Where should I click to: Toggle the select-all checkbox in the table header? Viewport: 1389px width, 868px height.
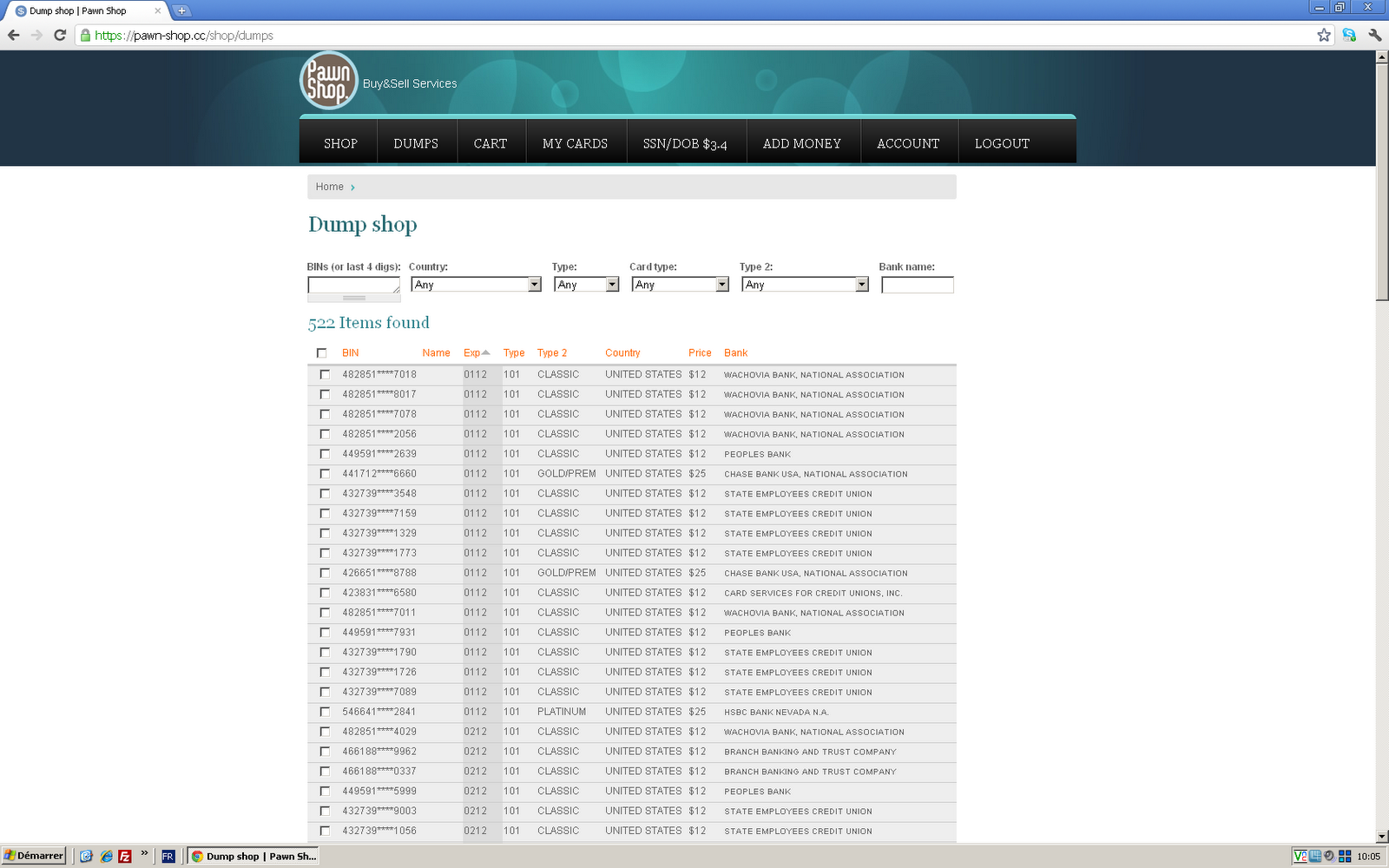click(x=322, y=353)
